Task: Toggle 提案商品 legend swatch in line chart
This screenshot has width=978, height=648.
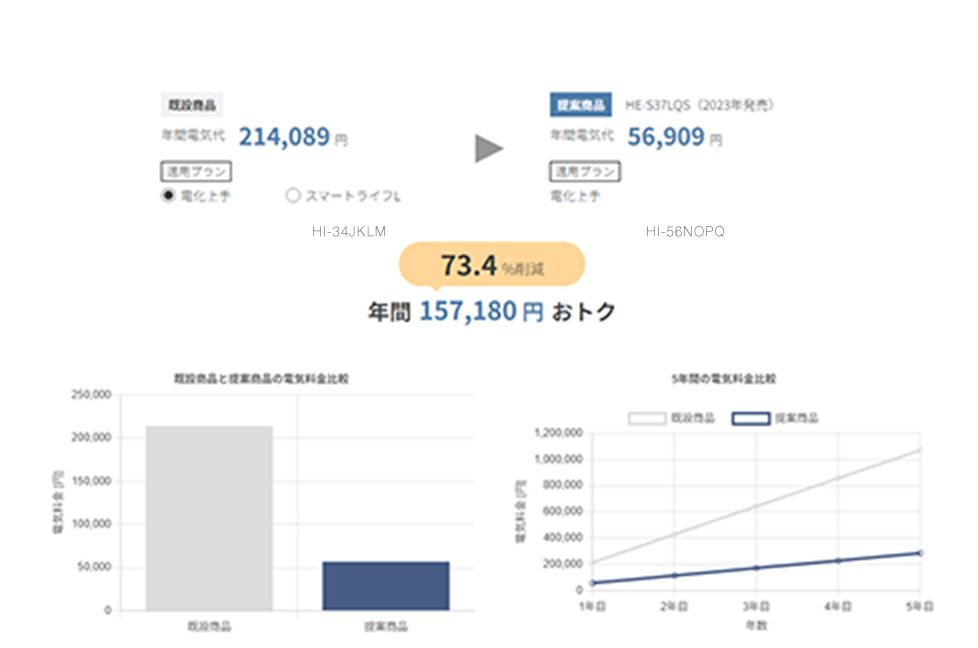Action: click(x=751, y=418)
